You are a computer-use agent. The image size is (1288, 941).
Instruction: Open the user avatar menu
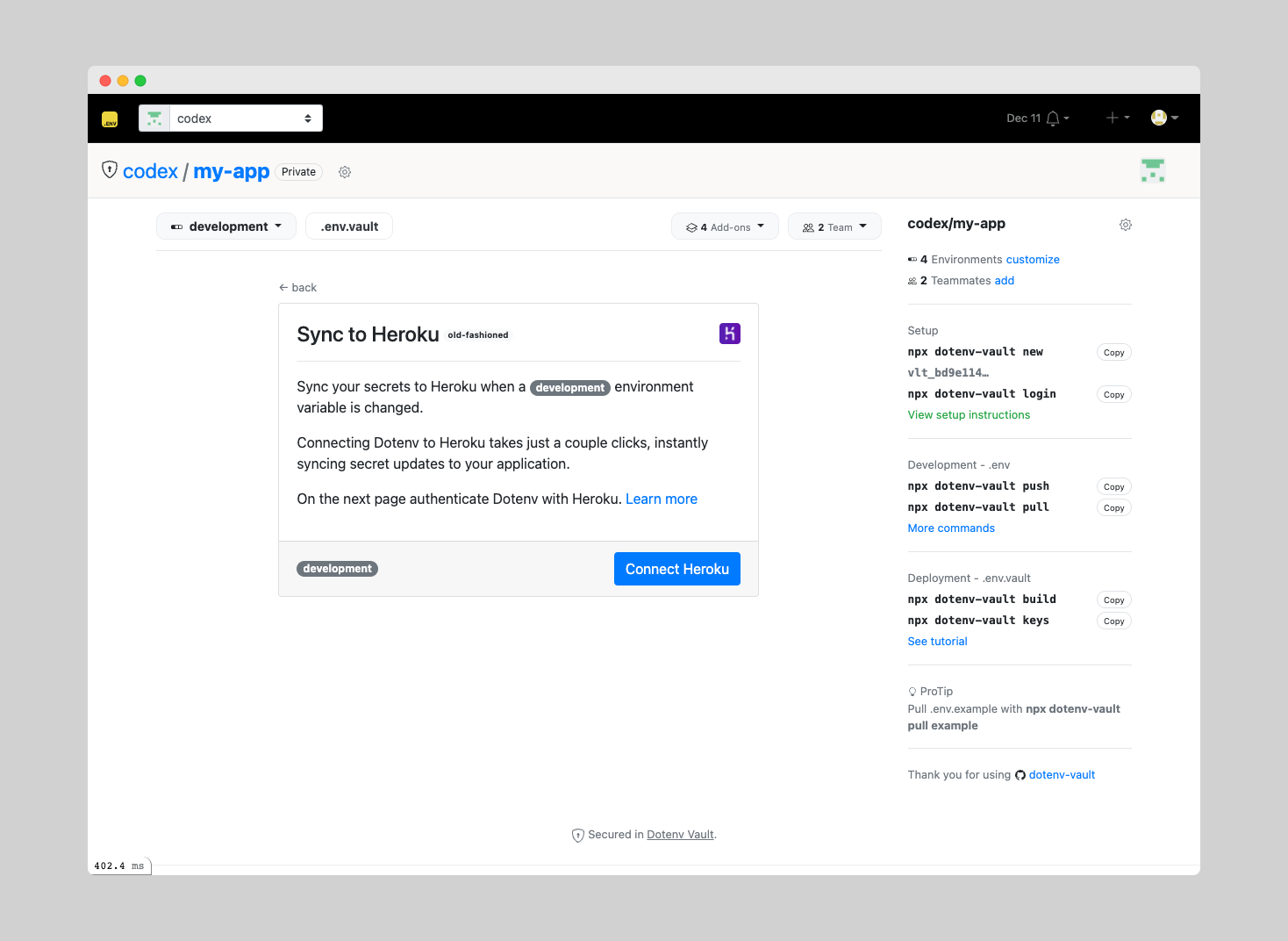[x=1164, y=118]
